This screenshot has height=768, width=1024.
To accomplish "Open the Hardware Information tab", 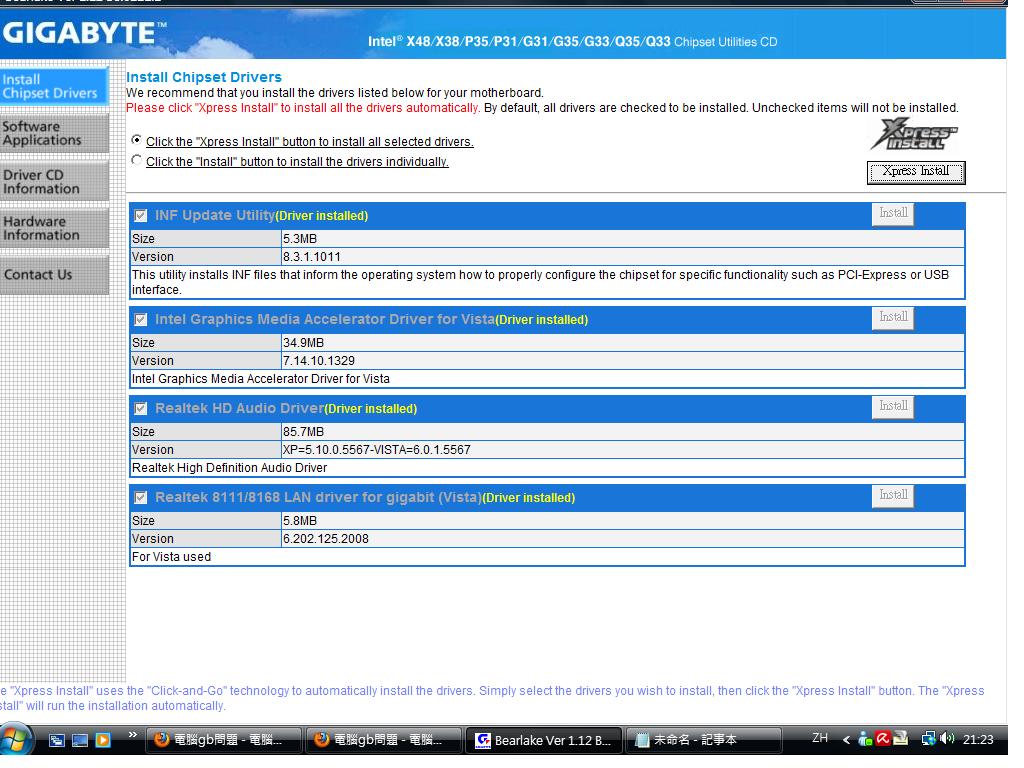I will coord(54,228).
